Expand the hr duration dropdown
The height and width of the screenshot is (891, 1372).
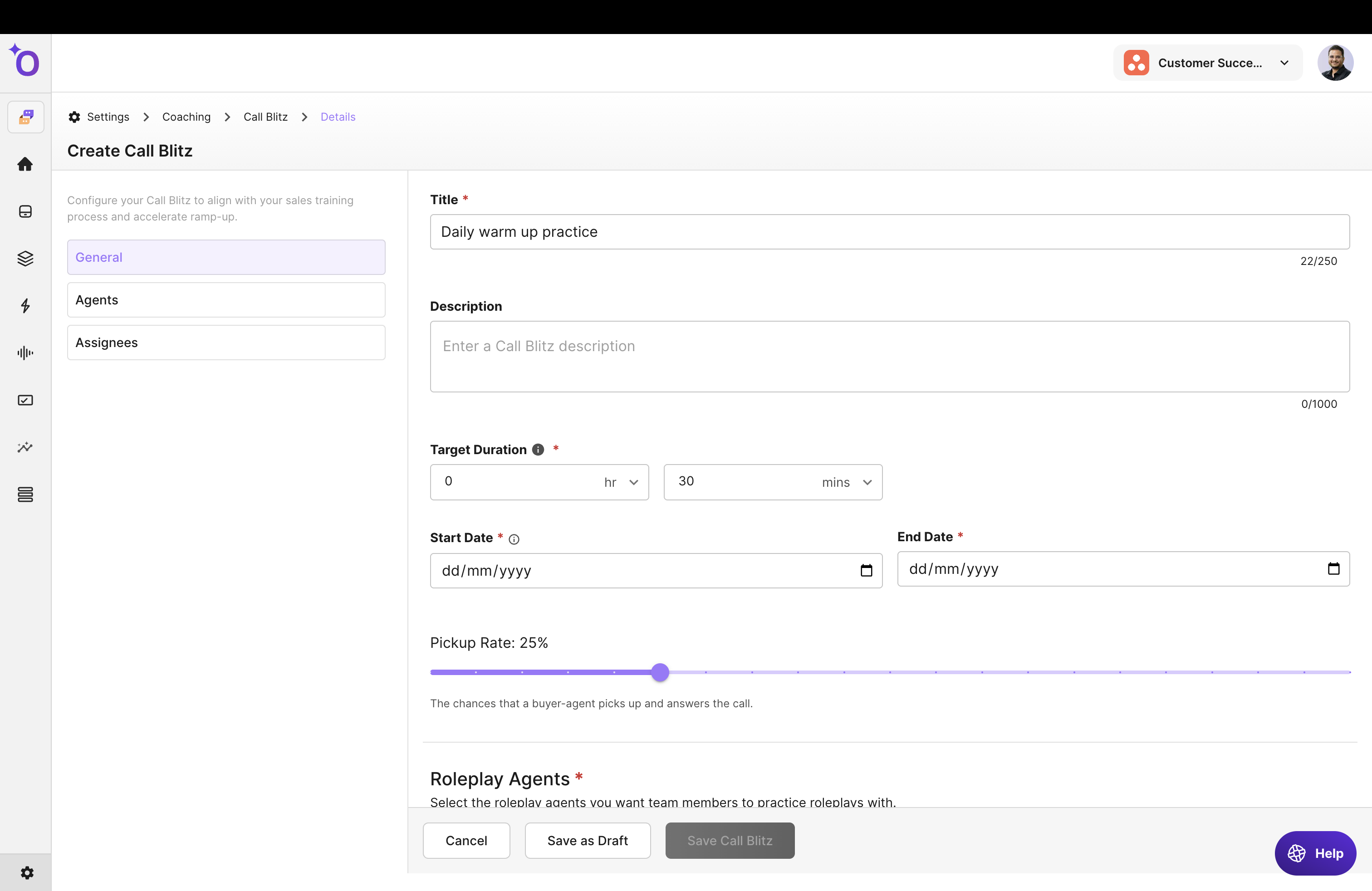633,482
